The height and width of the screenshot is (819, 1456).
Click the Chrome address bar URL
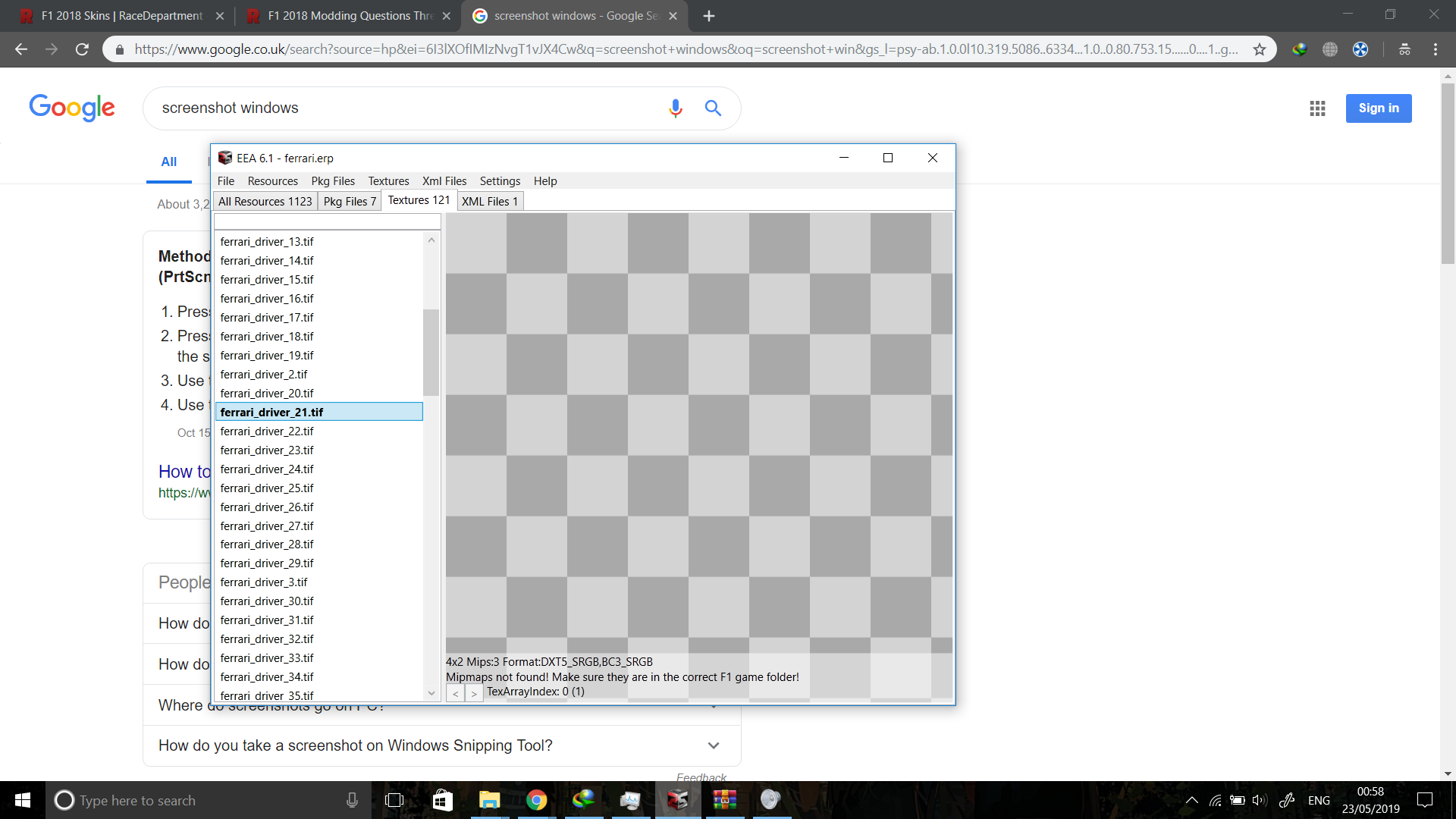[686, 49]
